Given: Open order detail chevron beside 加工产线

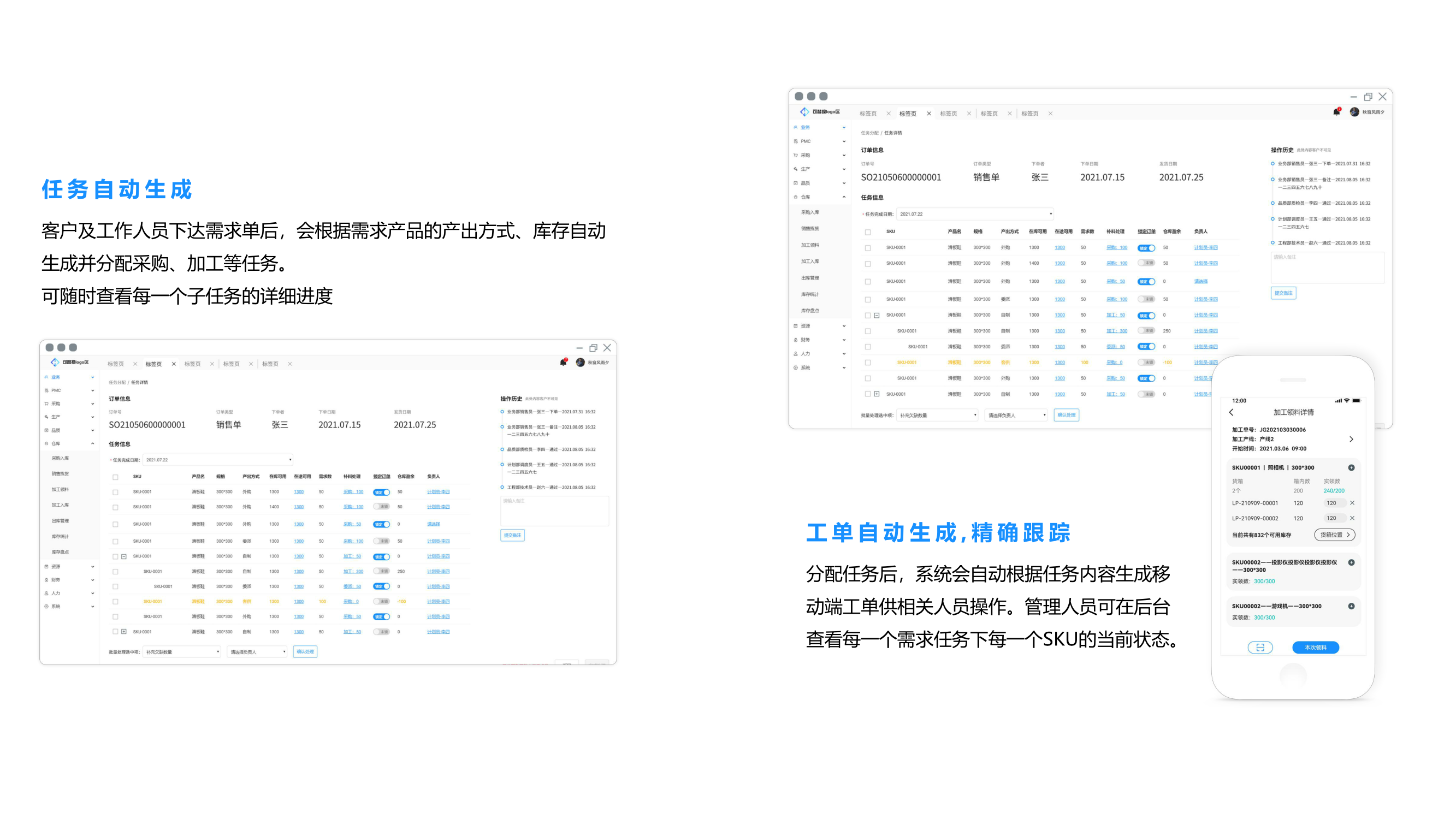Looking at the screenshot, I should pos(1351,439).
